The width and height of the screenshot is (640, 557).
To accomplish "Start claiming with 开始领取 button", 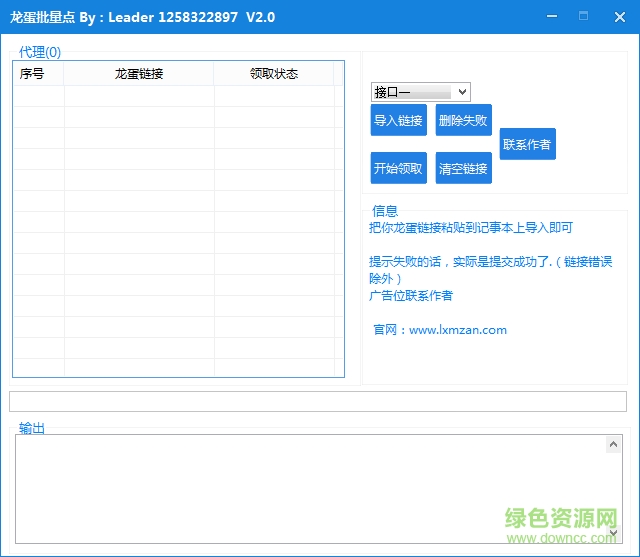I will click(x=398, y=168).
